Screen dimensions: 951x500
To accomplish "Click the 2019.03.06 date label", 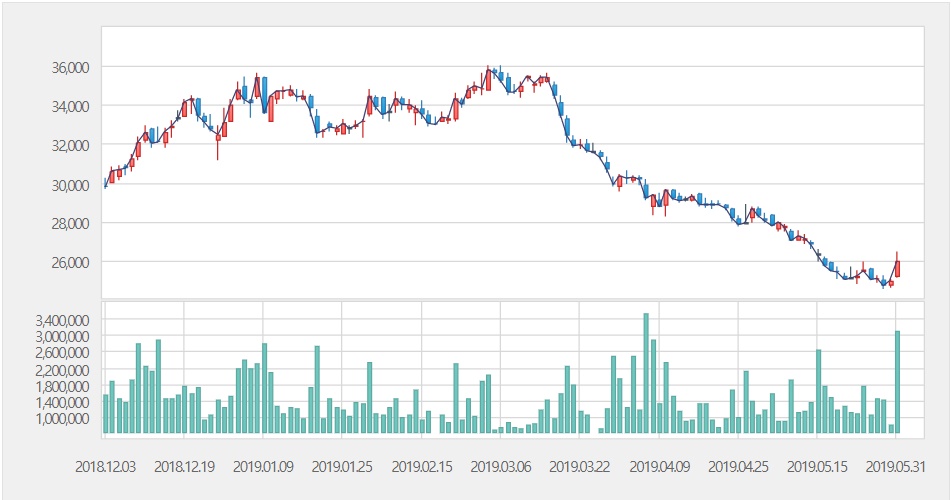I will tap(501, 466).
